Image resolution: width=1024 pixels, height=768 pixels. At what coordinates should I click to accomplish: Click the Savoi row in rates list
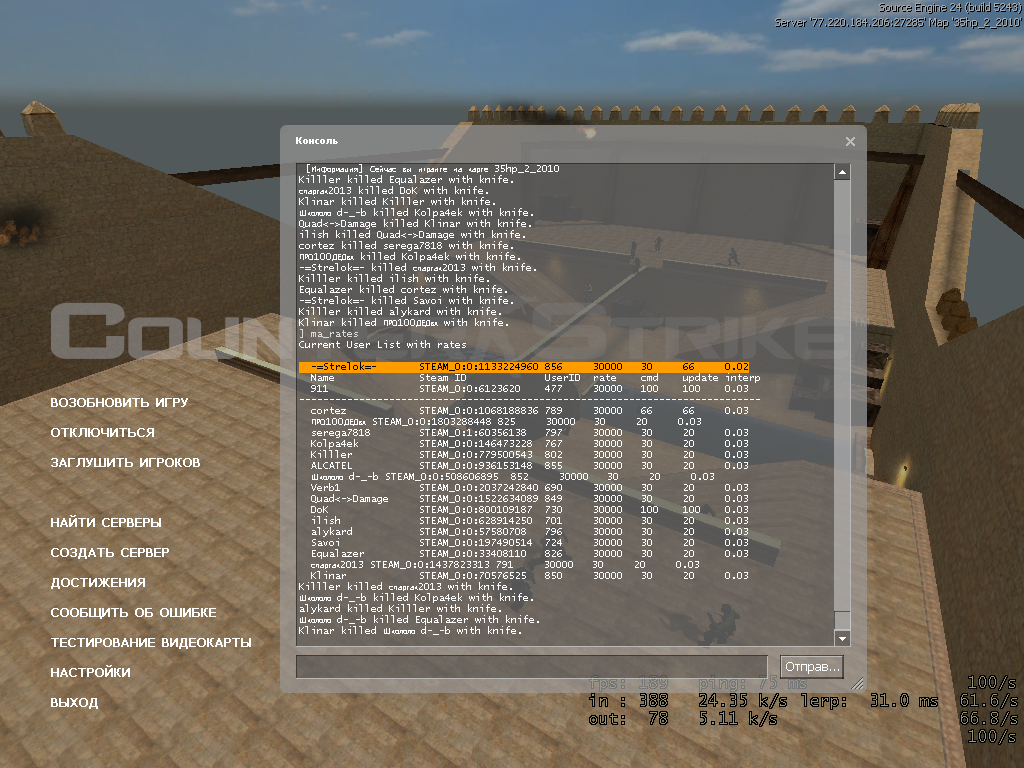pyautogui.click(x=530, y=543)
